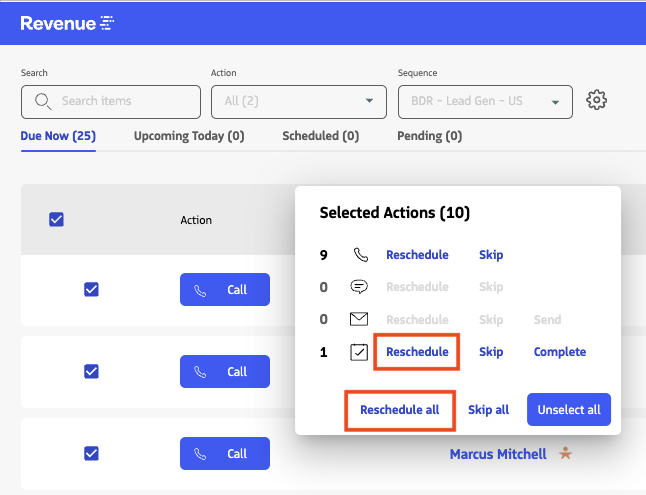This screenshot has width=646, height=495.
Task: Click the Selected Actions (10) heading
Action: (395, 213)
